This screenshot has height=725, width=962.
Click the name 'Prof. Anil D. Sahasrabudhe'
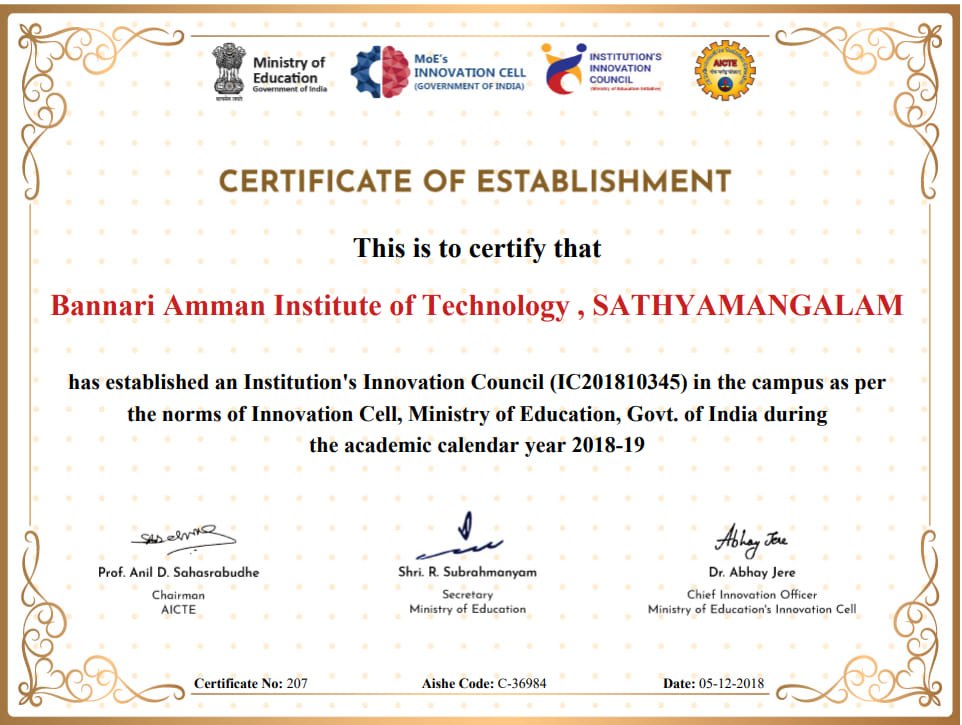point(179,572)
